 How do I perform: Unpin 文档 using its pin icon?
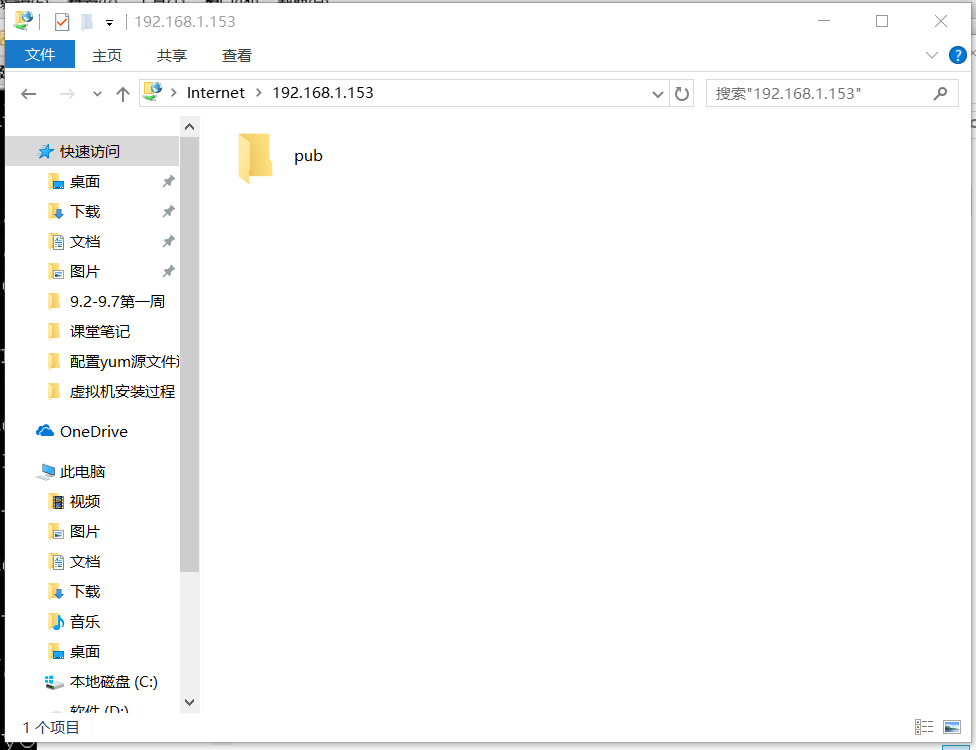pos(168,241)
